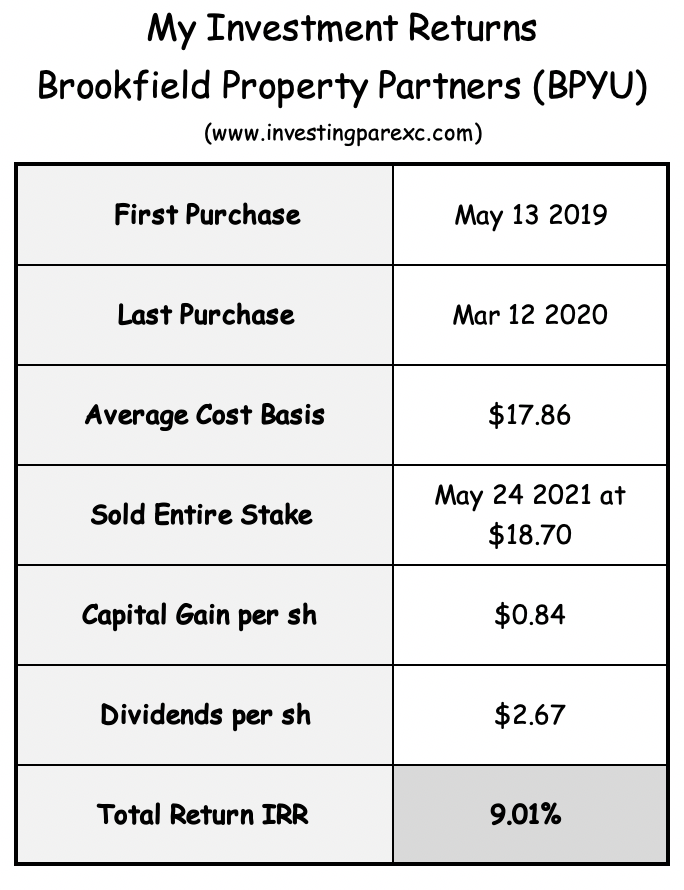This screenshot has width=684, height=890.
Task: Select the highlighted 9.01% IRR cell
Action: [530, 815]
